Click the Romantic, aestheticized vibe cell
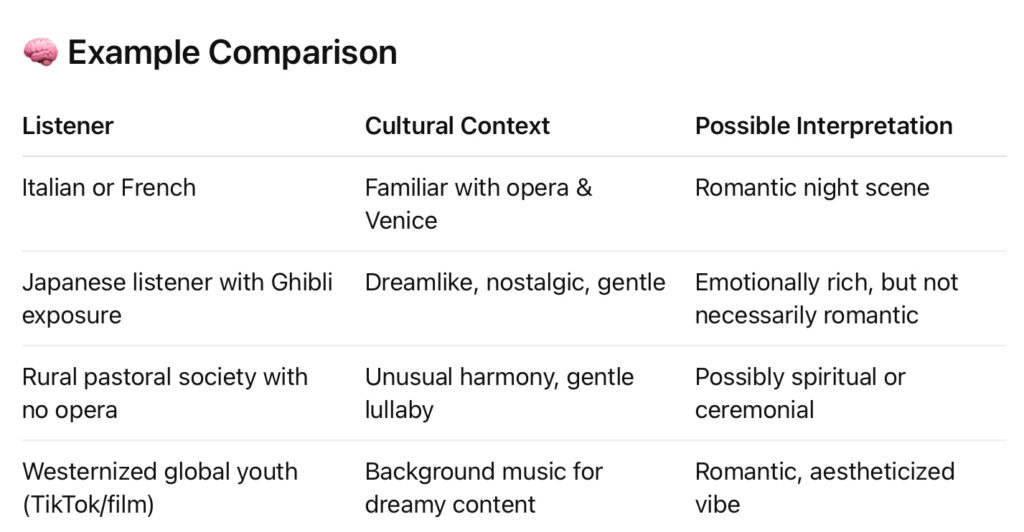The height and width of the screenshot is (532, 1024). (x=825, y=488)
